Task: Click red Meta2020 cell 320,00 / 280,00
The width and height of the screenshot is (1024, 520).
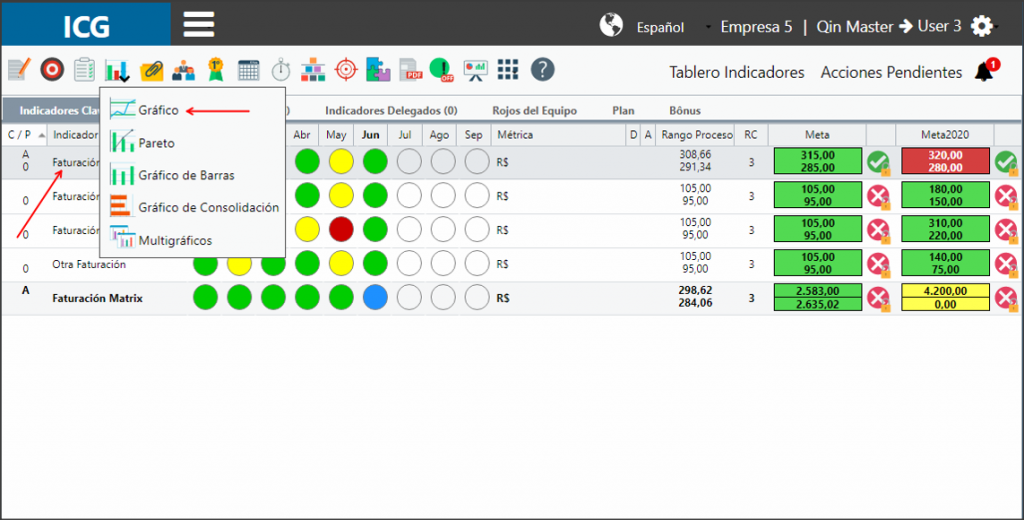Action: 945,161
